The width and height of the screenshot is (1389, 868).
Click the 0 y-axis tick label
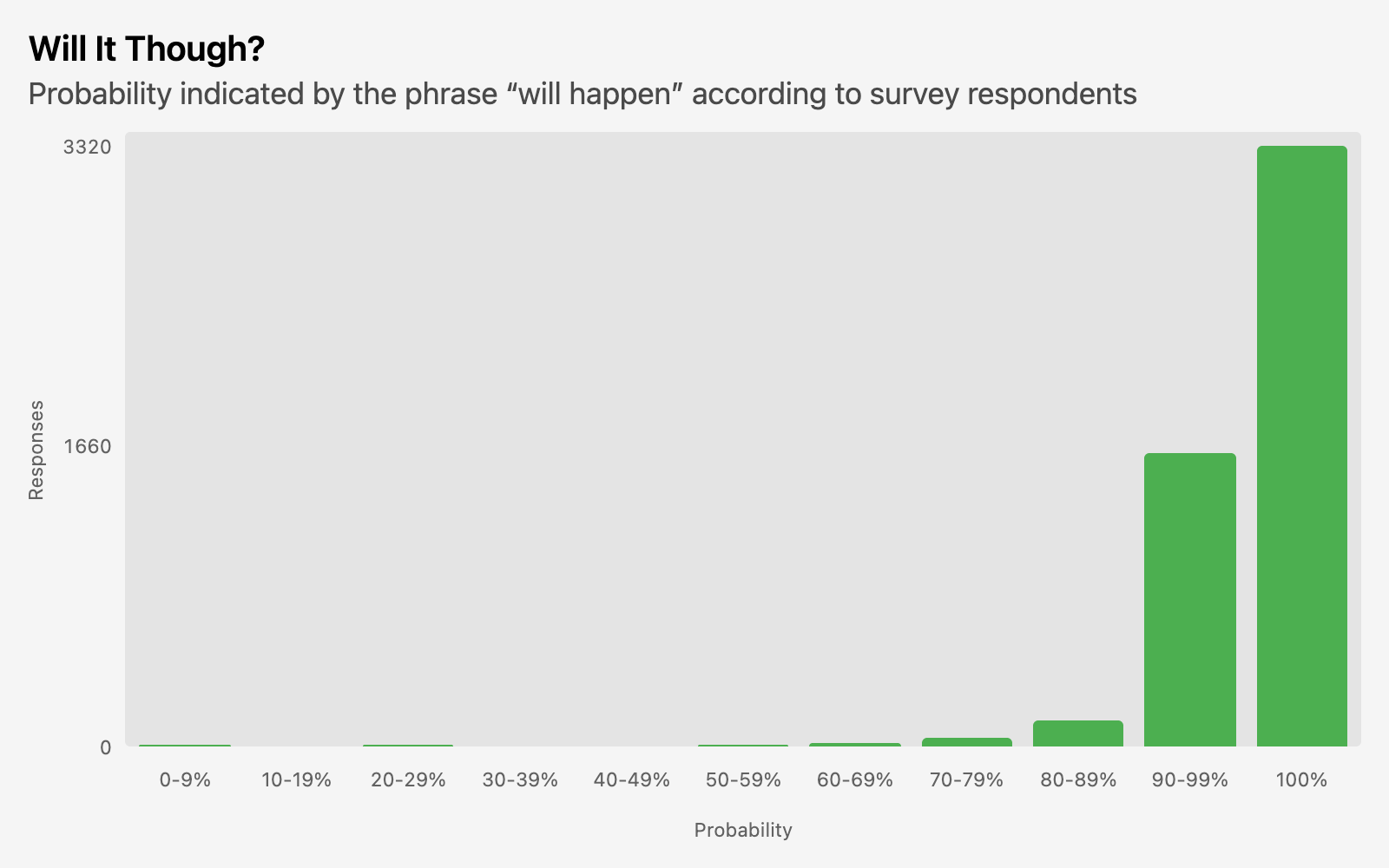coord(105,747)
